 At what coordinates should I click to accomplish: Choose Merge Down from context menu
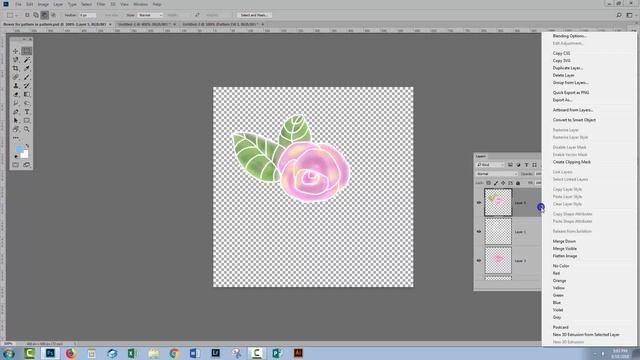pos(564,241)
